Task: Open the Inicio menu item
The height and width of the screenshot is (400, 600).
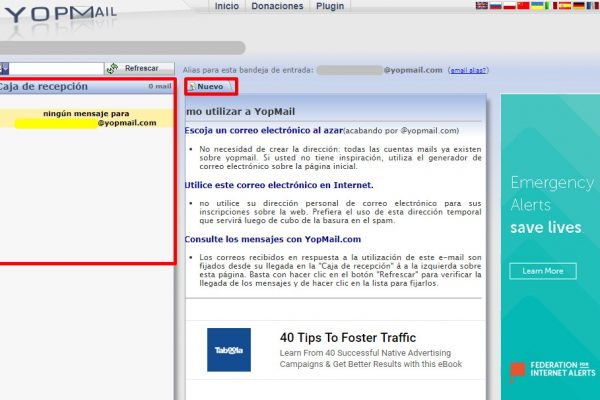Action: (227, 6)
